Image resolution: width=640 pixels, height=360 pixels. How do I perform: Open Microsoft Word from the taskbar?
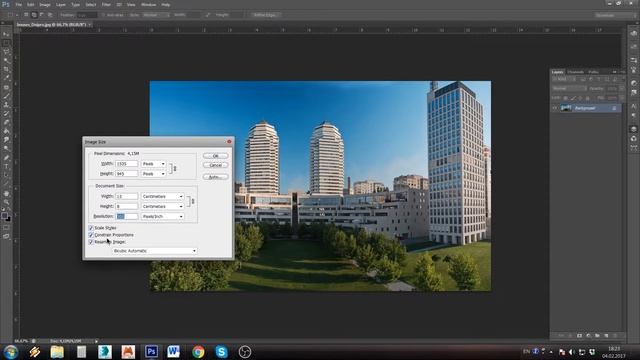click(x=173, y=351)
